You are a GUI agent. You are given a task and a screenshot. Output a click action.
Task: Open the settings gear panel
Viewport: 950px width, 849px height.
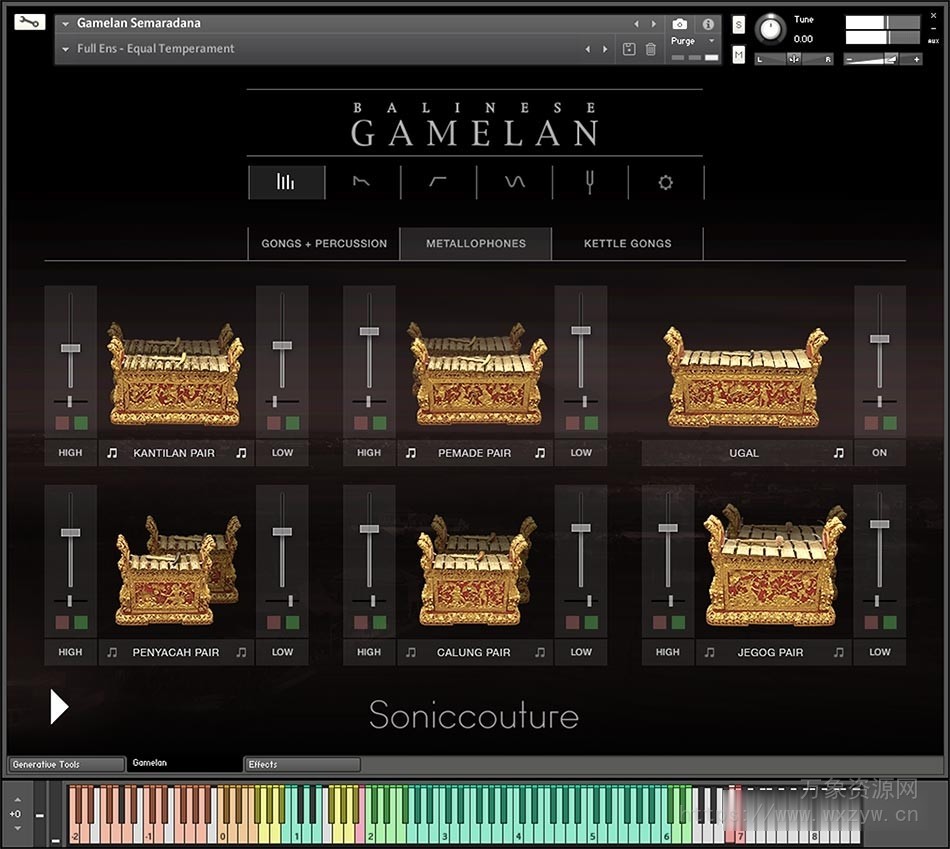coord(665,182)
